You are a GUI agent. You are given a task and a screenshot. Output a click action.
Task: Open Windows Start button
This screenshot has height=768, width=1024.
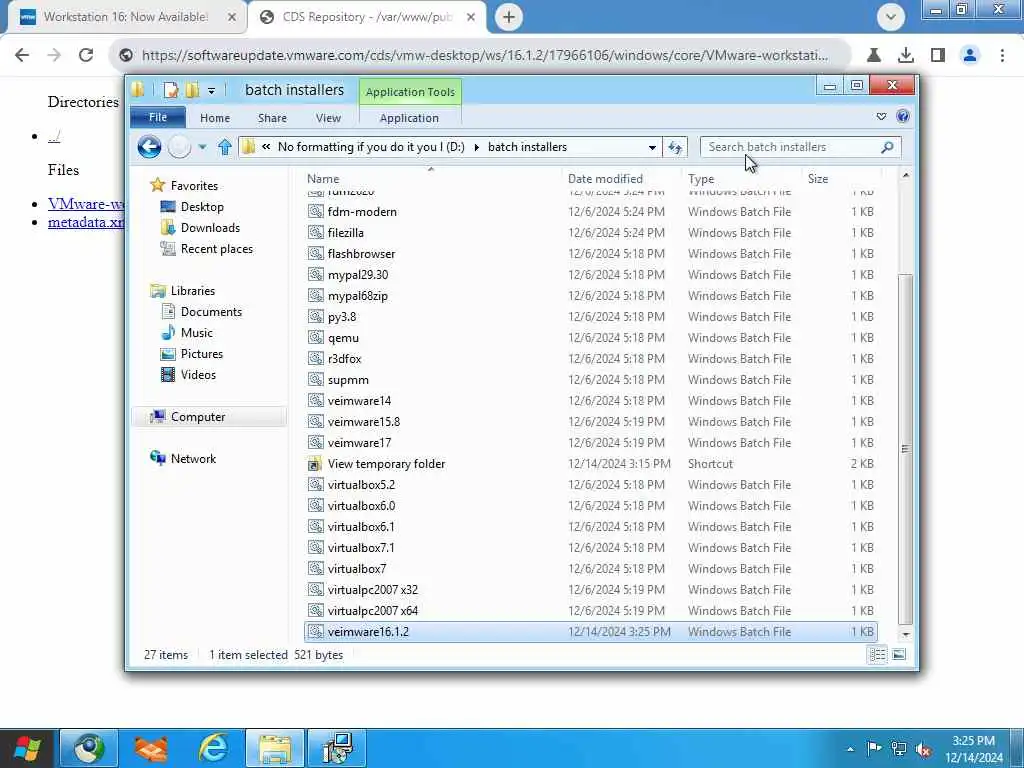[27, 748]
